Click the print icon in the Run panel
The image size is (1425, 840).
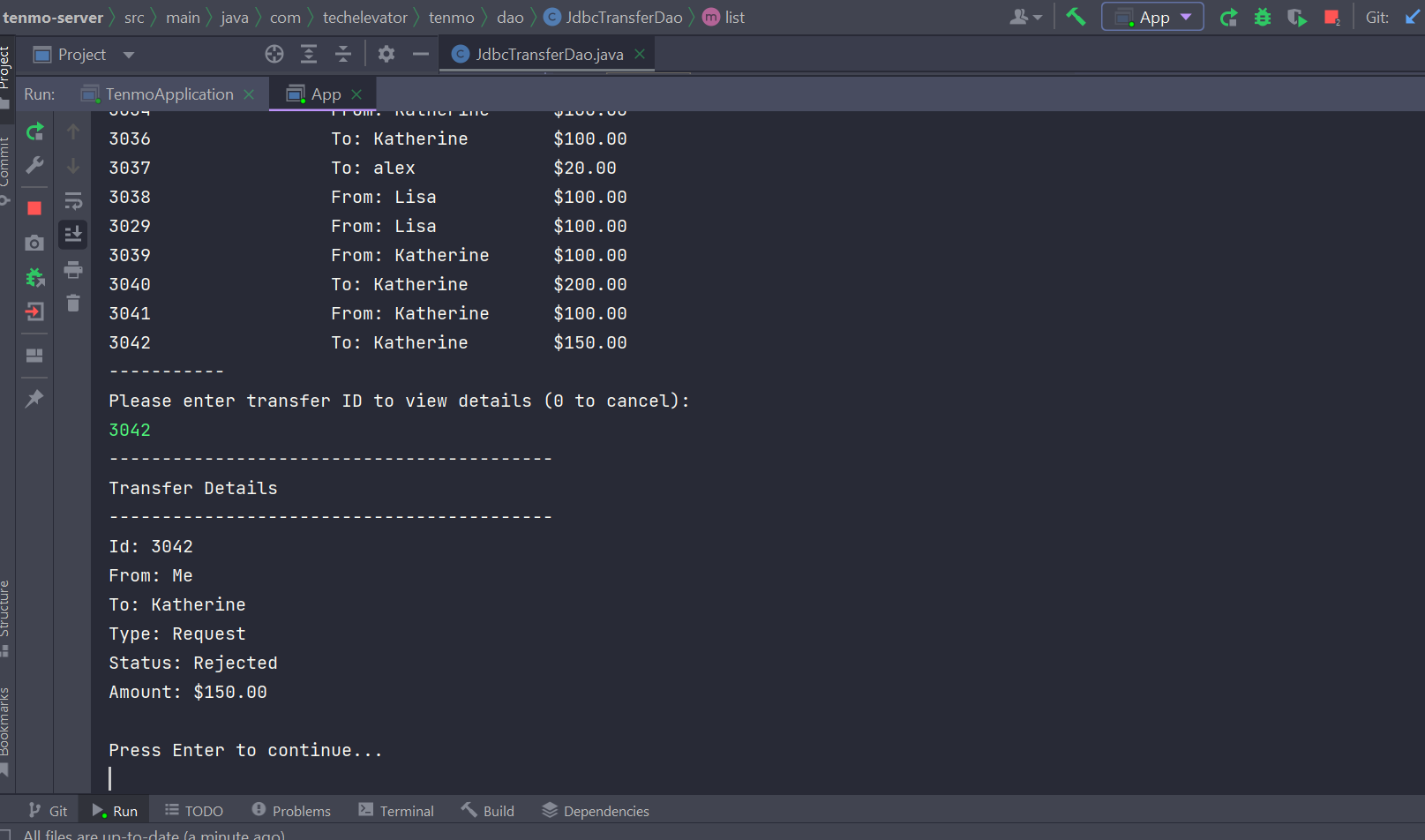[x=73, y=269]
